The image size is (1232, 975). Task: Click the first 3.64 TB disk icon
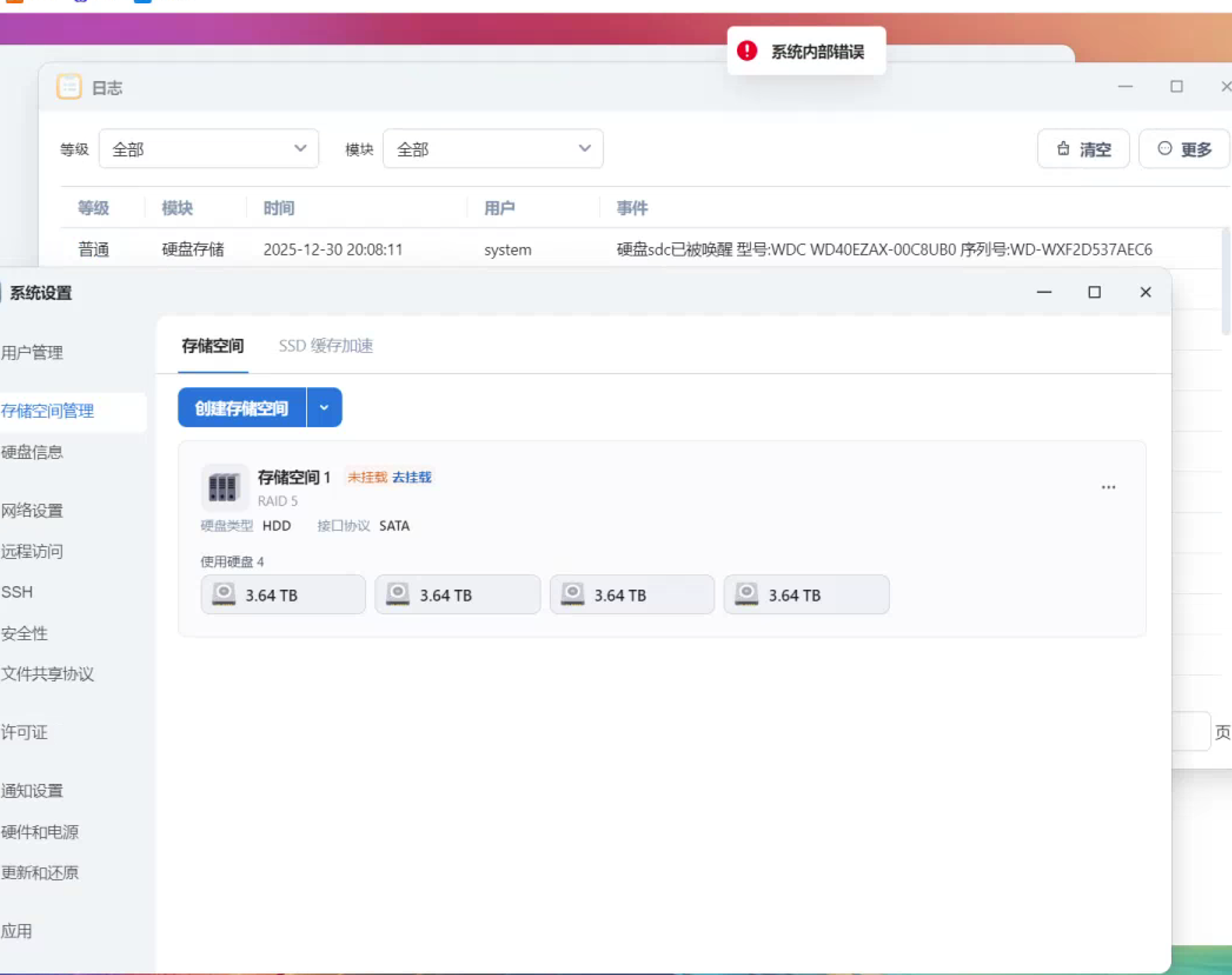tap(223, 594)
